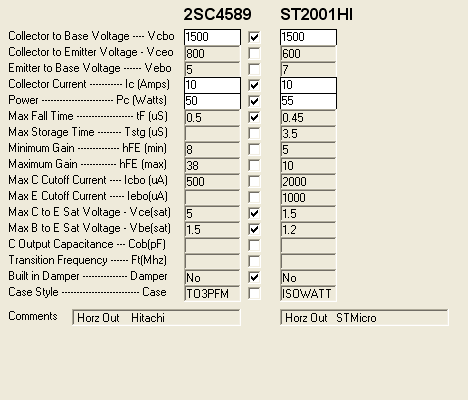The width and height of the screenshot is (468, 400).
Task: Select the ST2001HI Minimum Gain field
Action: click(x=308, y=149)
